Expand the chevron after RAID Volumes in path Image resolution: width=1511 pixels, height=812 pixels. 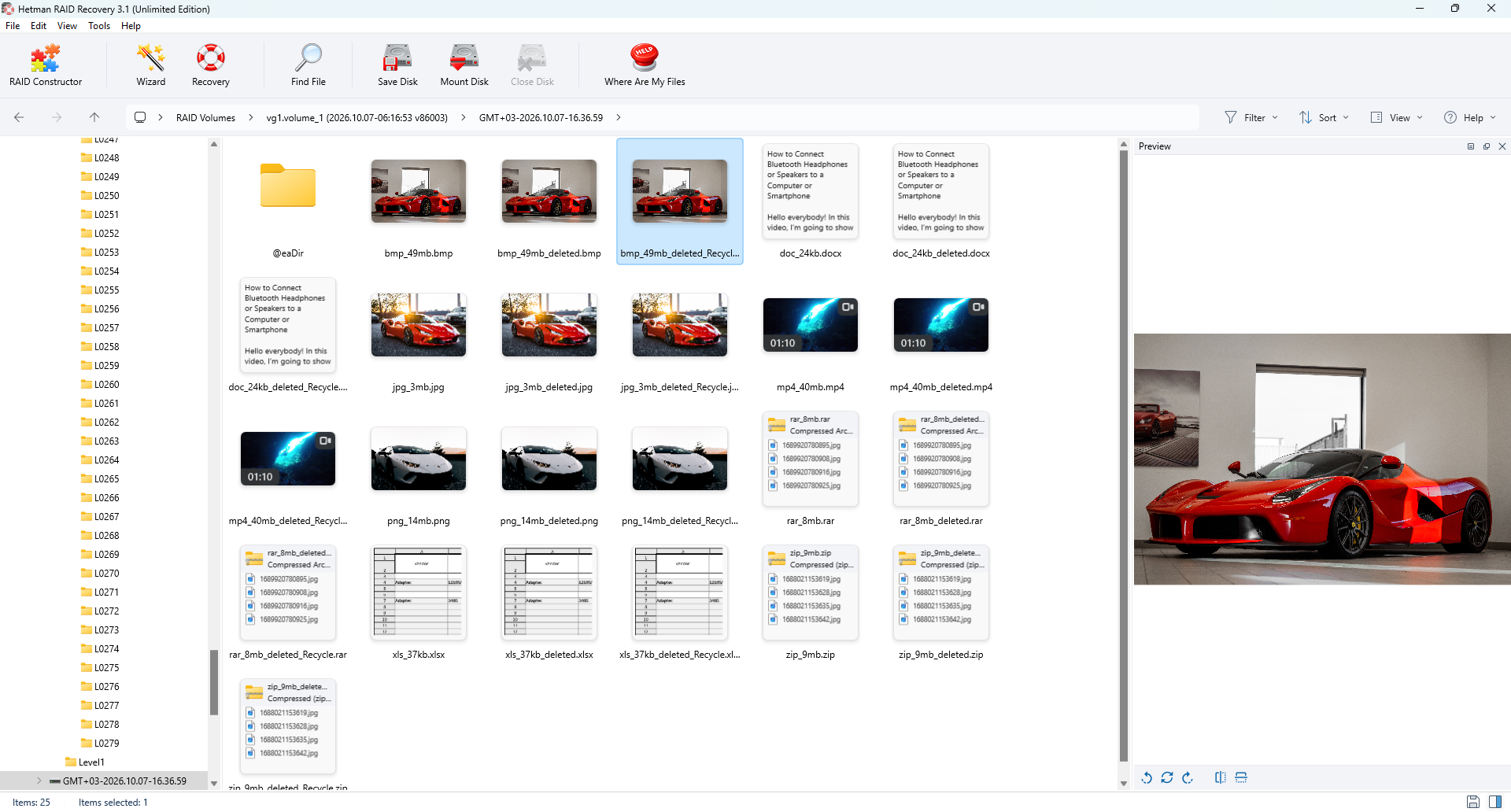pos(251,117)
